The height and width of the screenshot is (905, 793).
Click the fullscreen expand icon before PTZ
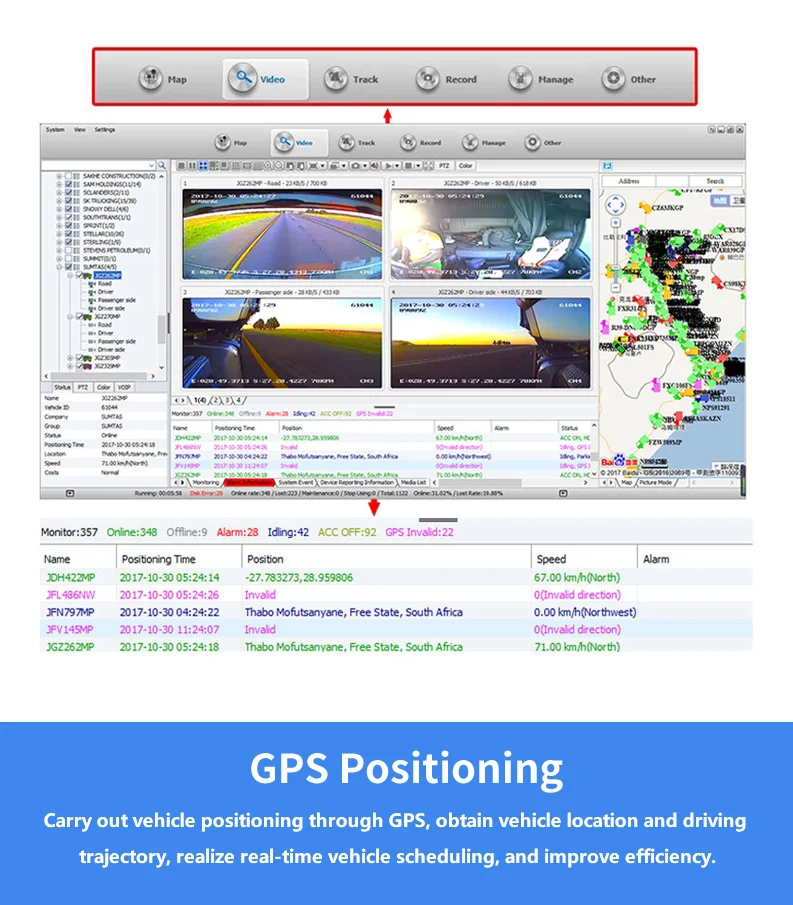coord(428,166)
